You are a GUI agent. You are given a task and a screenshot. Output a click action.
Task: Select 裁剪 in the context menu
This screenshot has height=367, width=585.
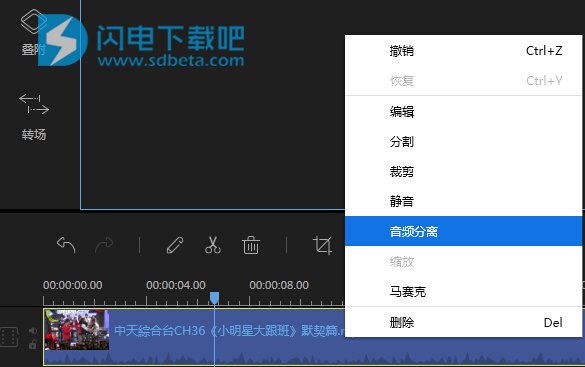point(463,172)
